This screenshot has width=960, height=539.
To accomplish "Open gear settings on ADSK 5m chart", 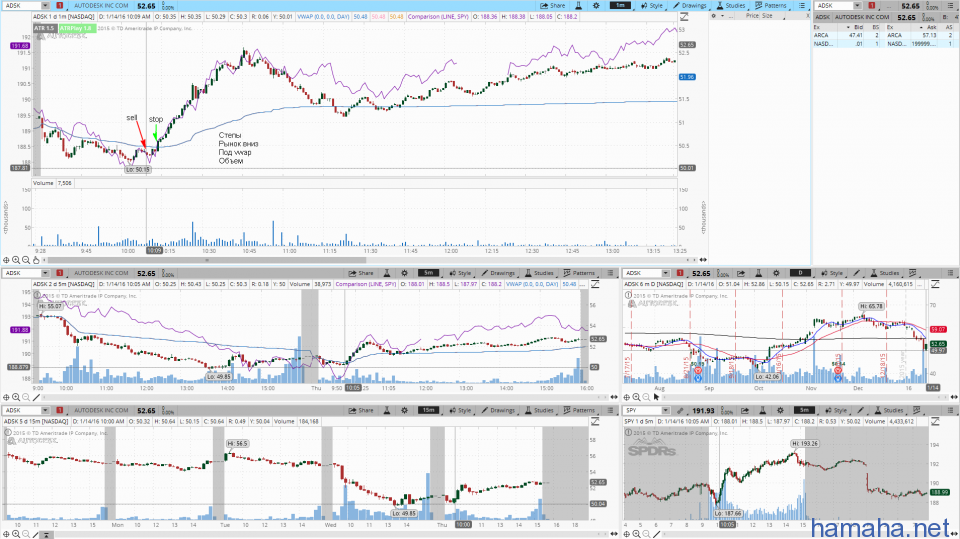I will tap(405, 273).
